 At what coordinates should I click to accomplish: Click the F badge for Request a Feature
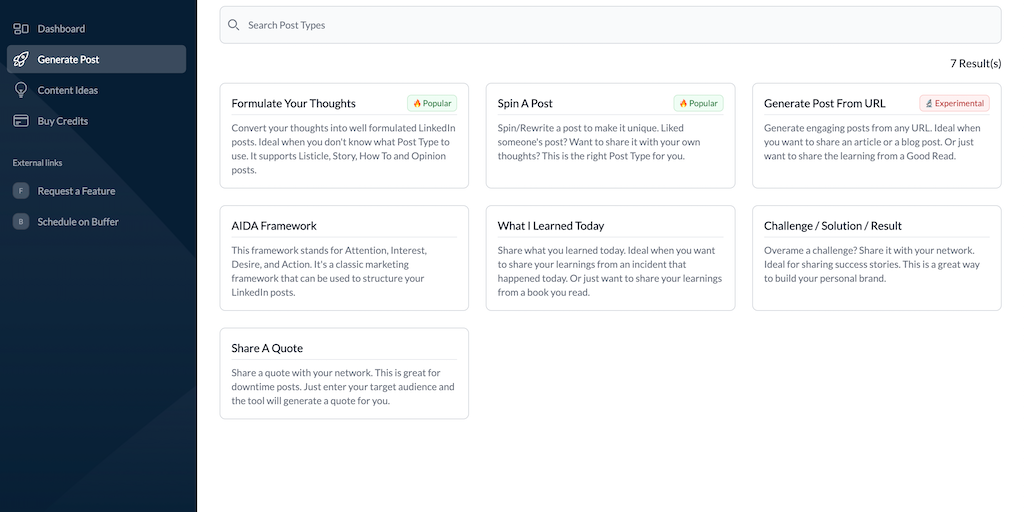(21, 191)
